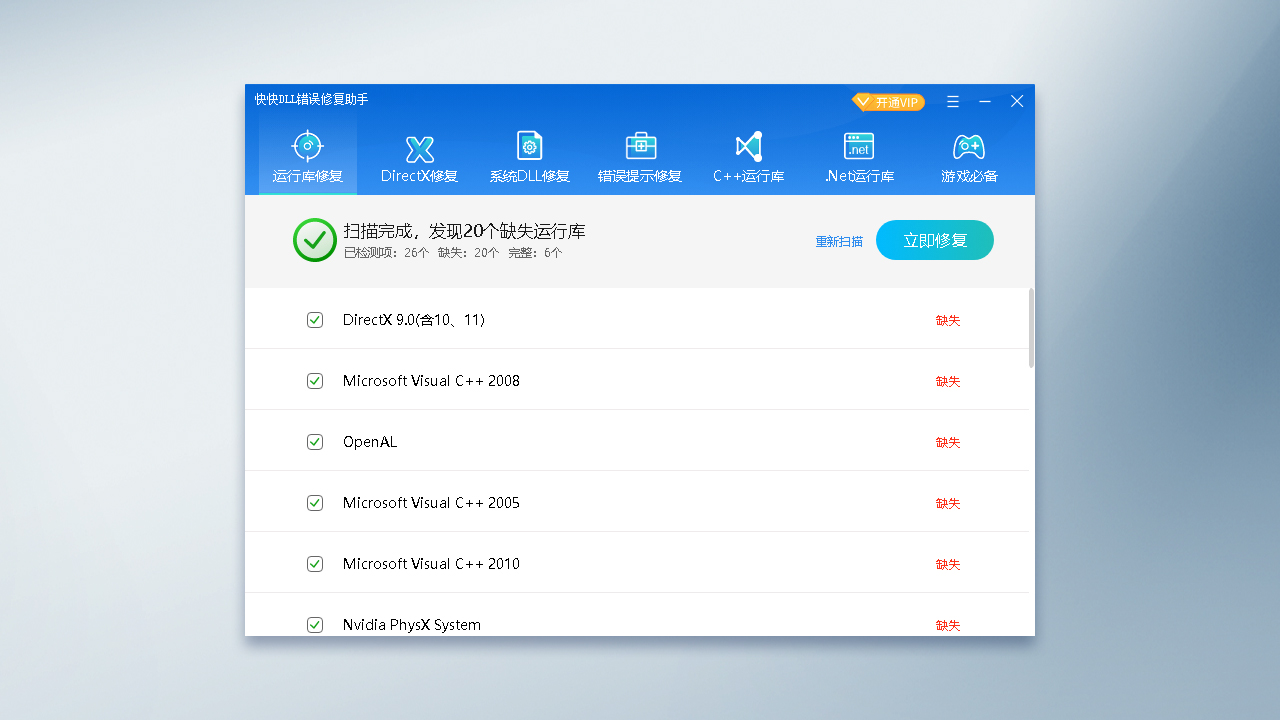Uncheck Nvidia PhysX System
Image resolution: width=1280 pixels, height=720 pixels.
(315, 624)
